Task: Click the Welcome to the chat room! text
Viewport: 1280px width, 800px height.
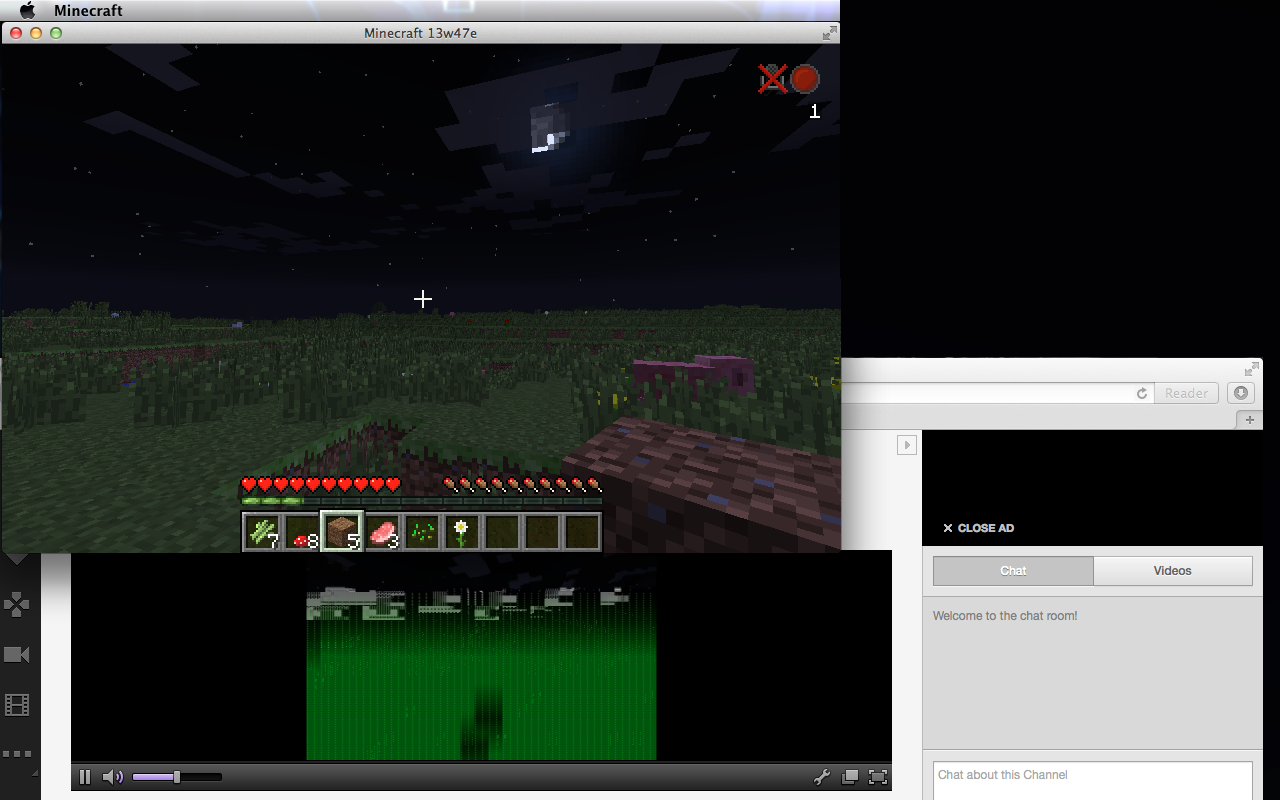Action: [1005, 616]
